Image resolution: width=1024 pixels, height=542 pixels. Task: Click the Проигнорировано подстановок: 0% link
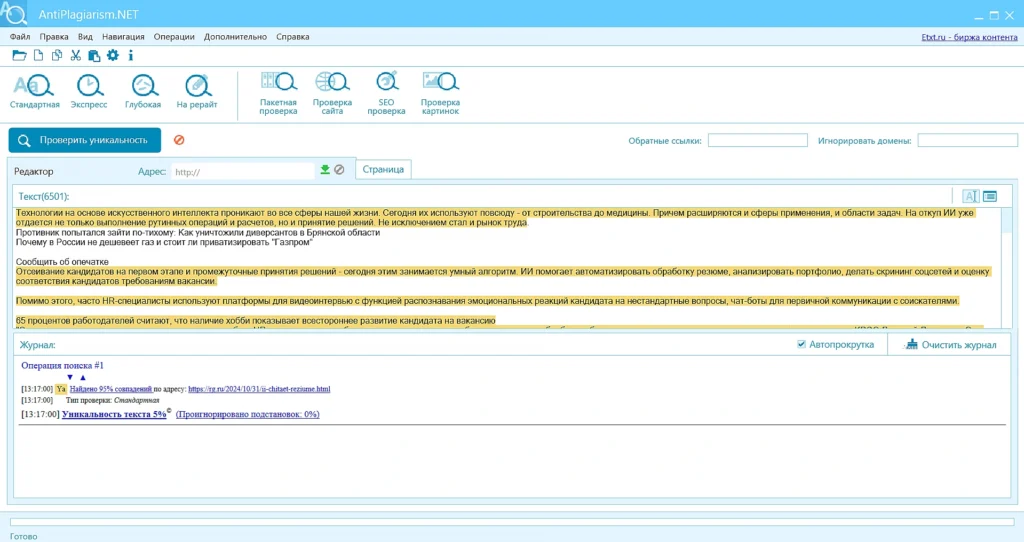point(248,414)
